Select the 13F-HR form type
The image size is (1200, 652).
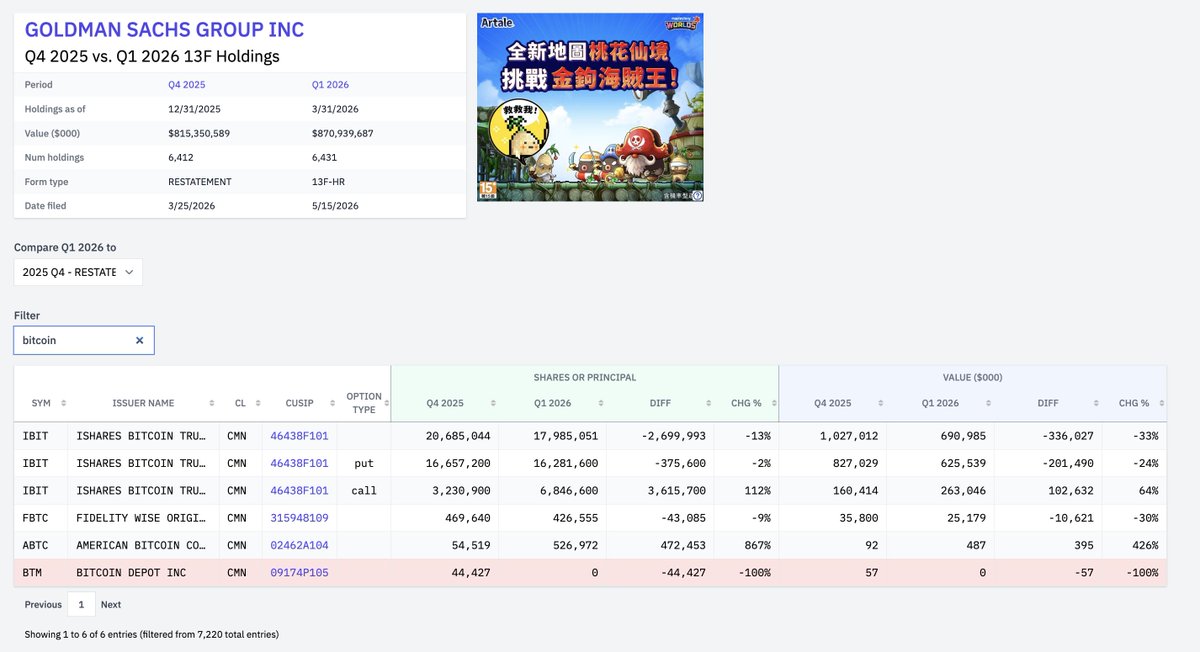329,182
